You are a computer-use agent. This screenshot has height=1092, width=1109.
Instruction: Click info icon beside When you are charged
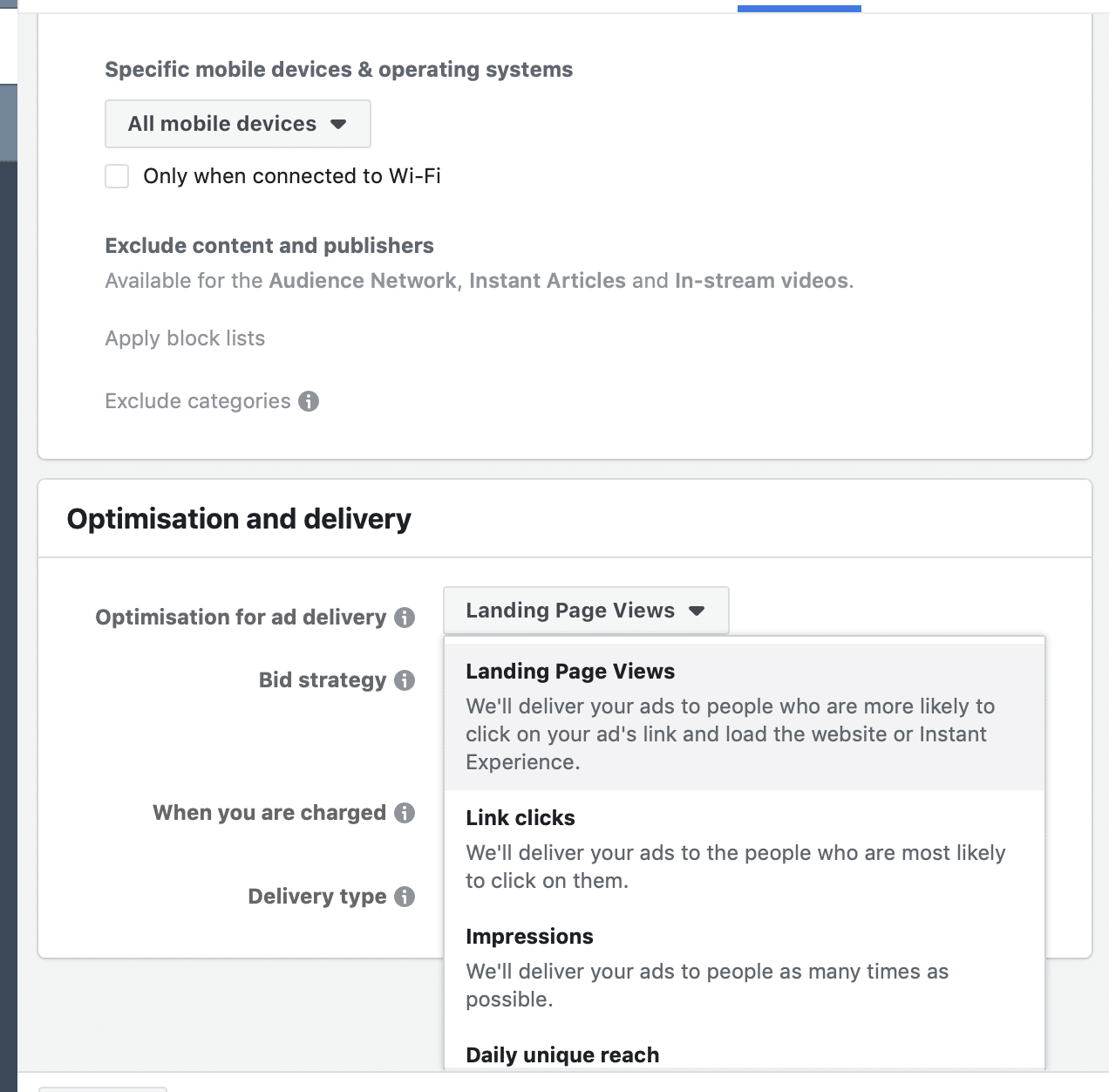click(x=405, y=813)
